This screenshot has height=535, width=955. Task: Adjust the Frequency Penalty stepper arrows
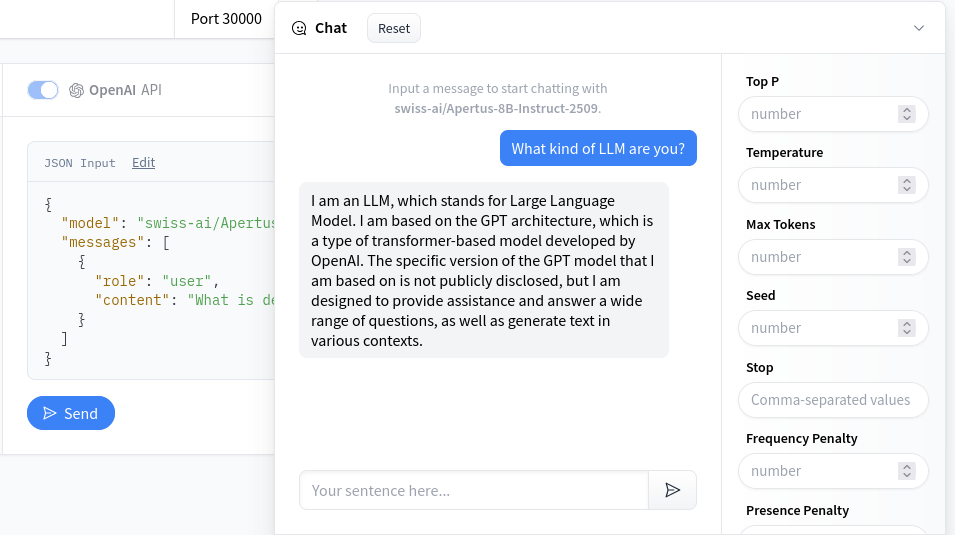[907, 471]
